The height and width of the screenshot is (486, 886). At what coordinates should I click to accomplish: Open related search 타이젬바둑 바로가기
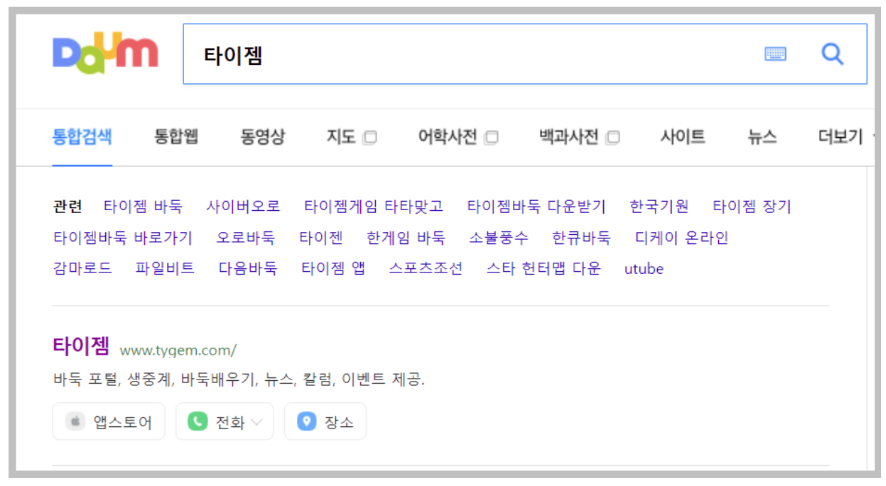point(123,237)
